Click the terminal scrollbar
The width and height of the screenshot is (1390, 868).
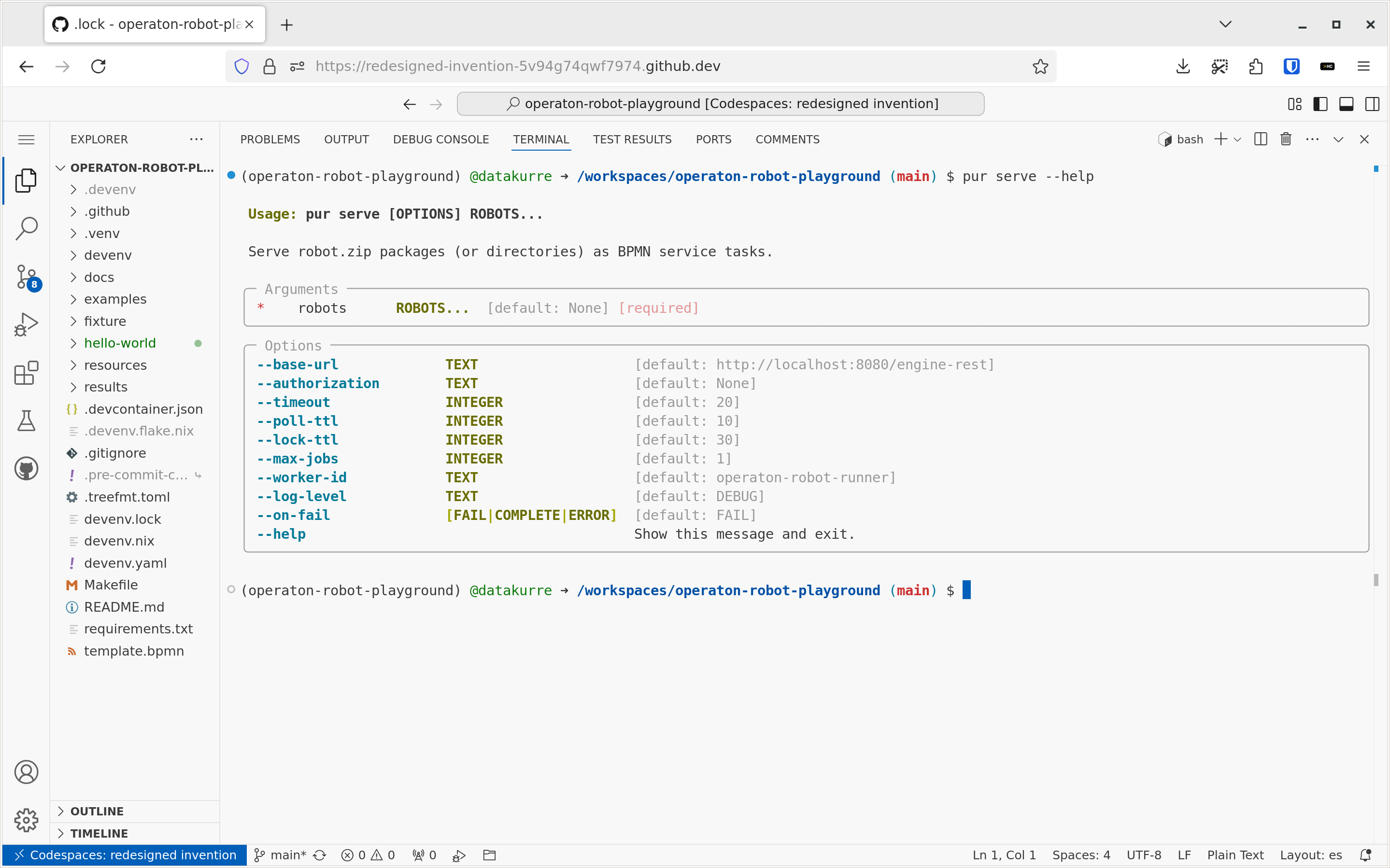(x=1376, y=580)
